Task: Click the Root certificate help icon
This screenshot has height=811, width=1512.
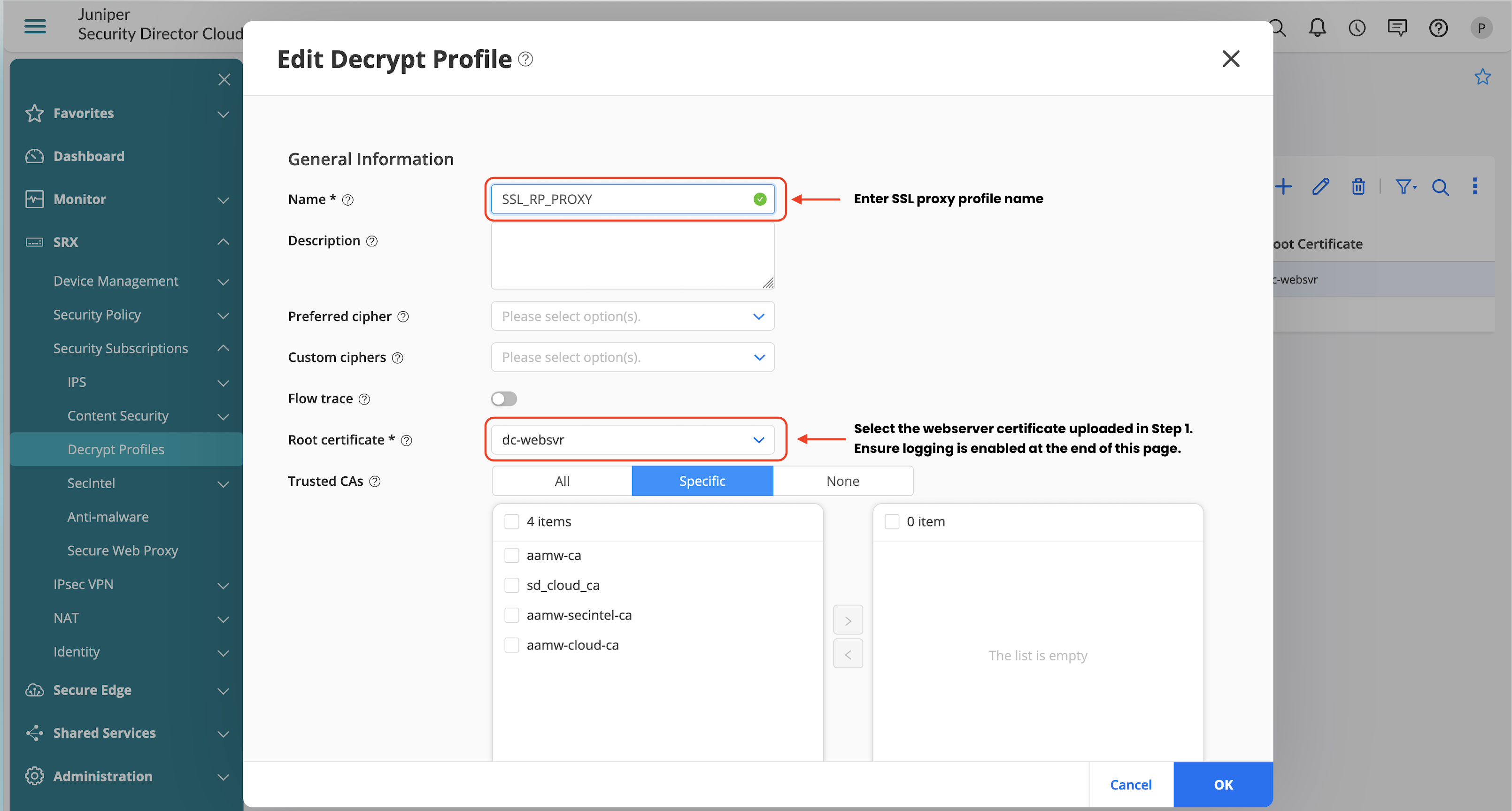Action: (x=406, y=440)
